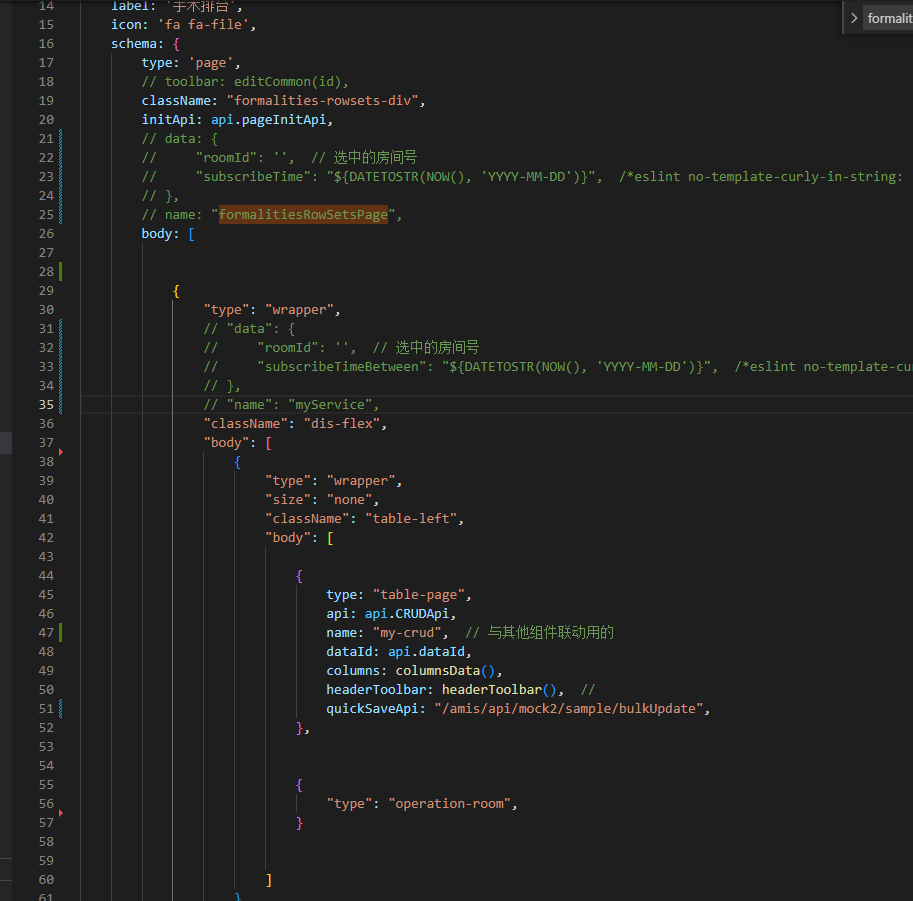The height and width of the screenshot is (901, 913).
Task: Click the "body" key on line 37
Action: pyautogui.click(x=227, y=443)
